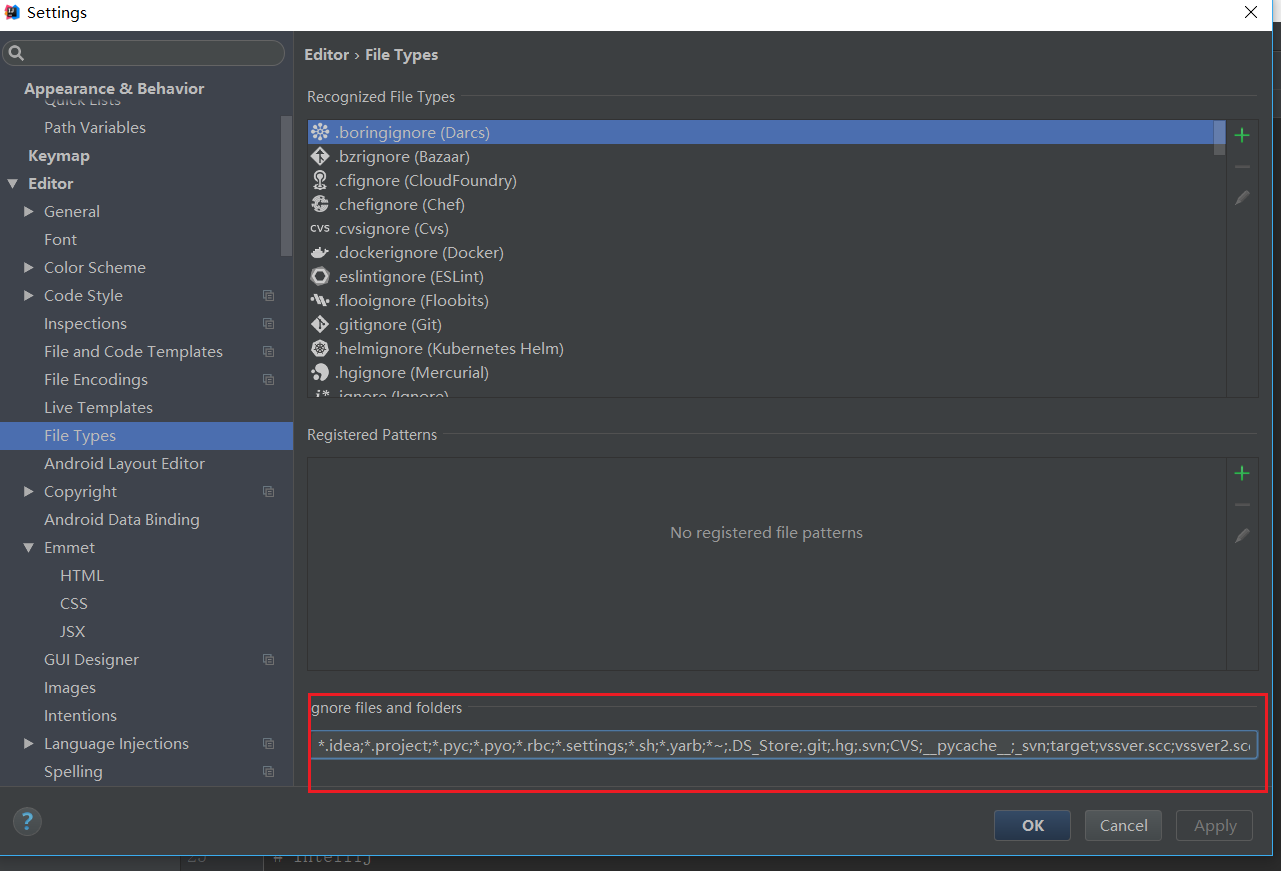1281x871 pixels.
Task: Open the Keymap settings page
Action: click(59, 156)
